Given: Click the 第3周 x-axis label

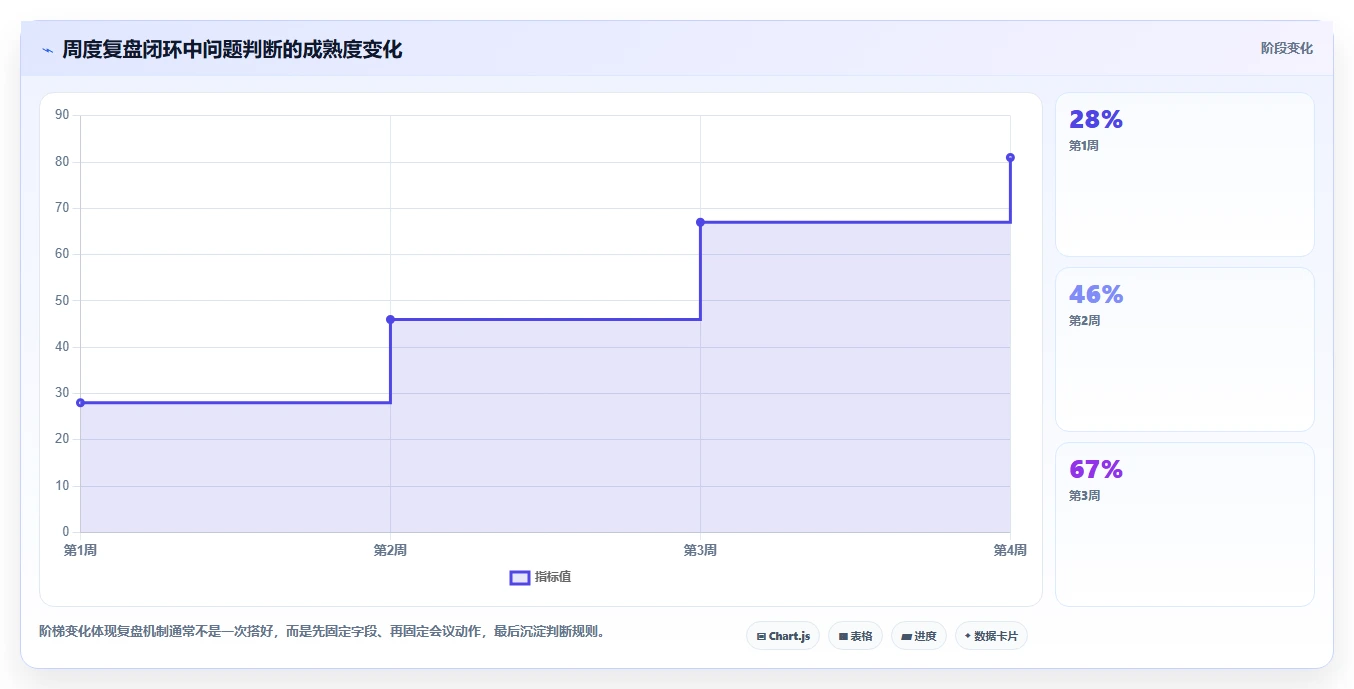Looking at the screenshot, I should [700, 550].
